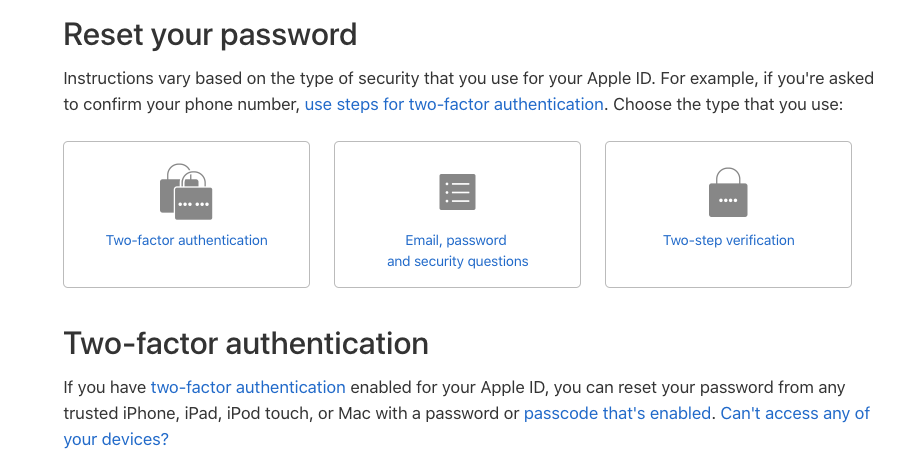Click the single padlock Two-step verification icon
The image size is (924, 467).
728,192
